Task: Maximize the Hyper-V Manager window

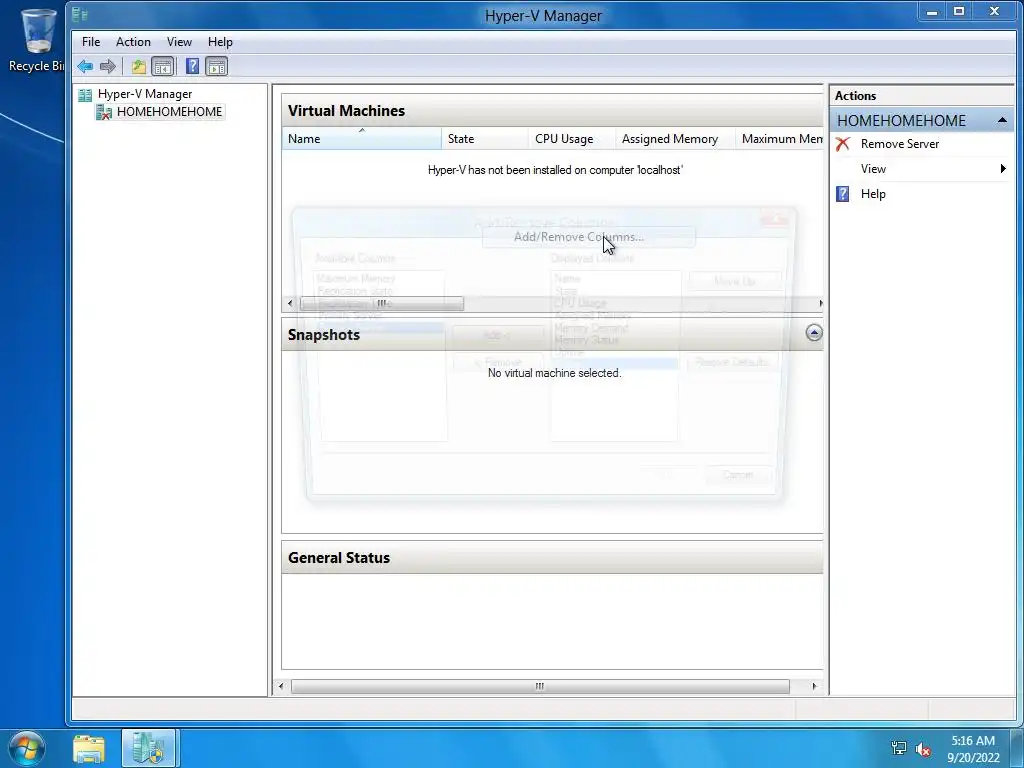Action: pos(959,12)
